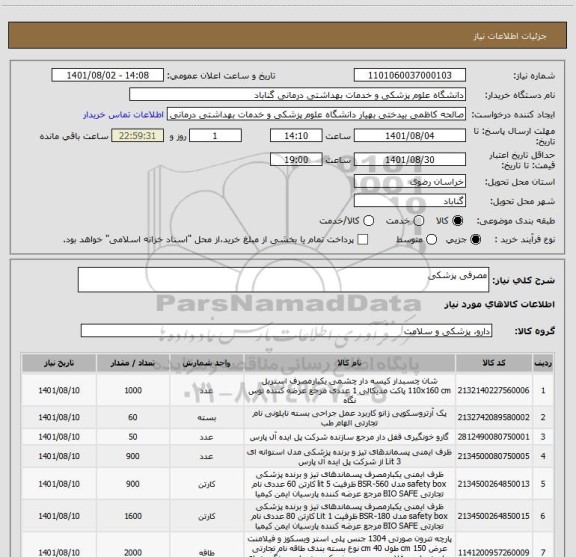Click the کد کالا column header
Viewport: 576px width, 557px height.
point(494,363)
